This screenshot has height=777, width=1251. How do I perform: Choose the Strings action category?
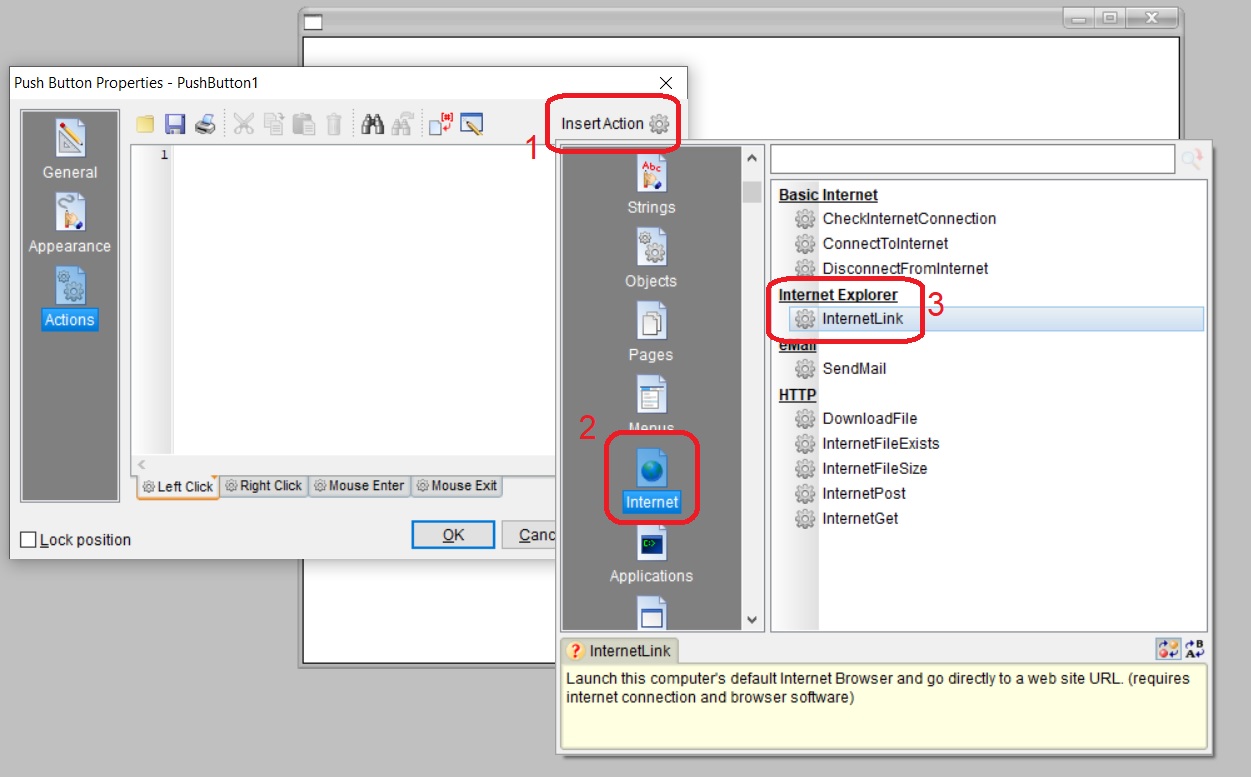tap(652, 187)
